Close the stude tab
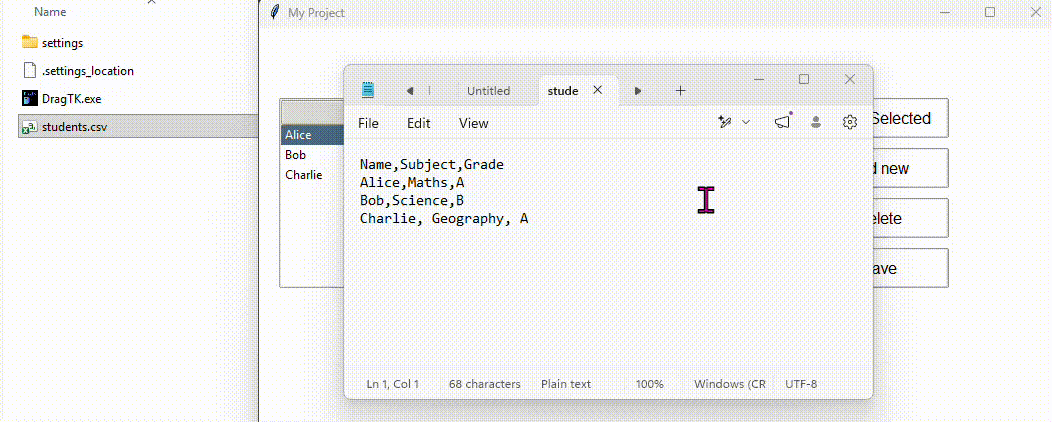1052x422 pixels. pos(598,90)
